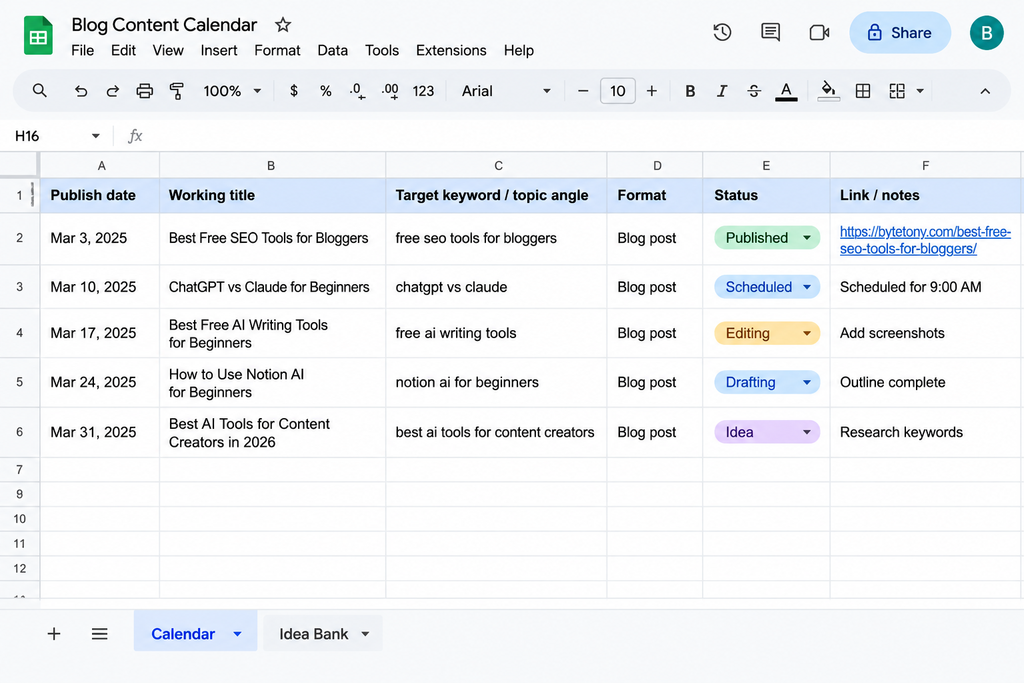The width and height of the screenshot is (1024, 683).
Task: Select cell 'Research keywords'
Action: (x=925, y=432)
